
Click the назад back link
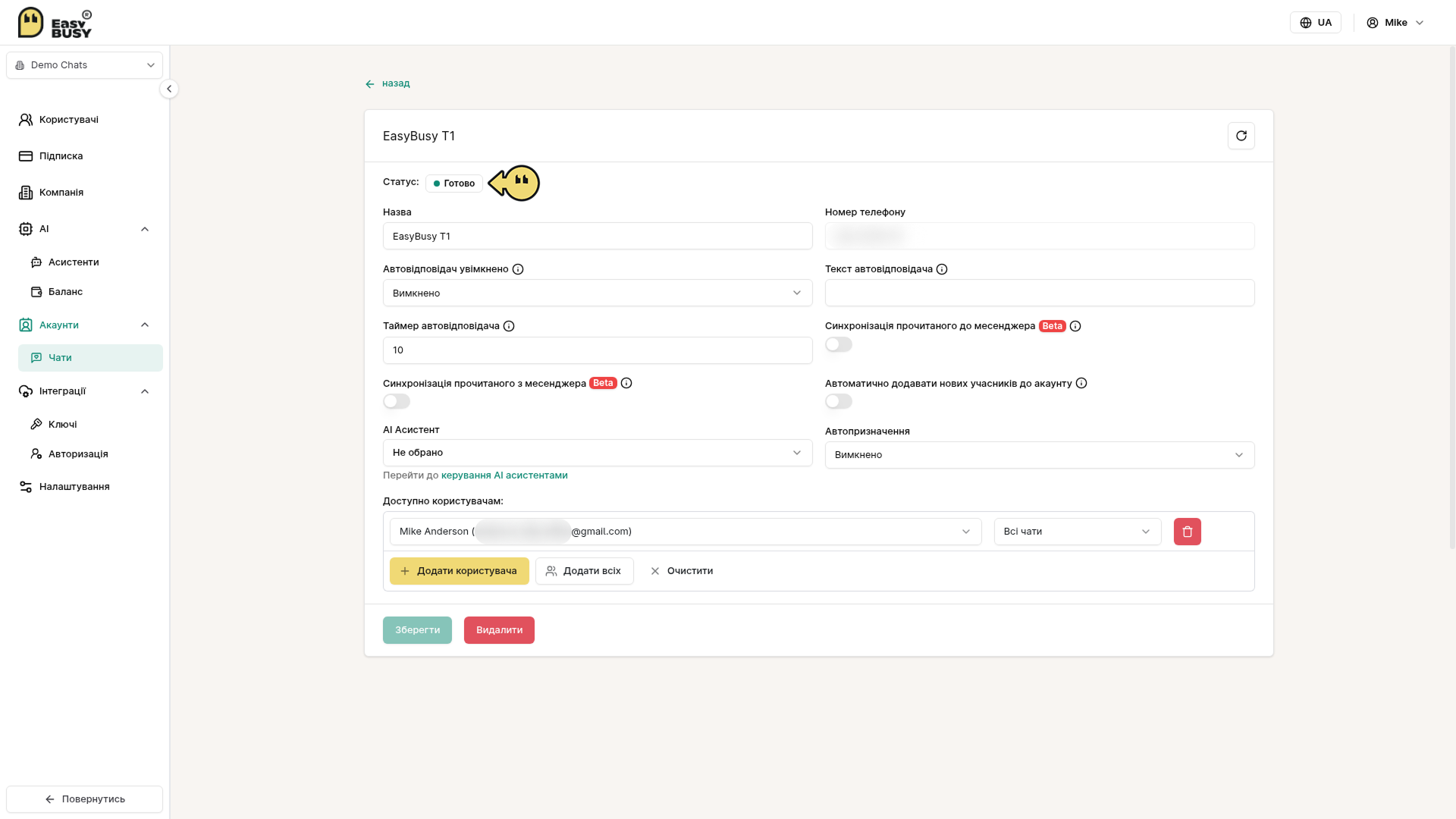388,83
